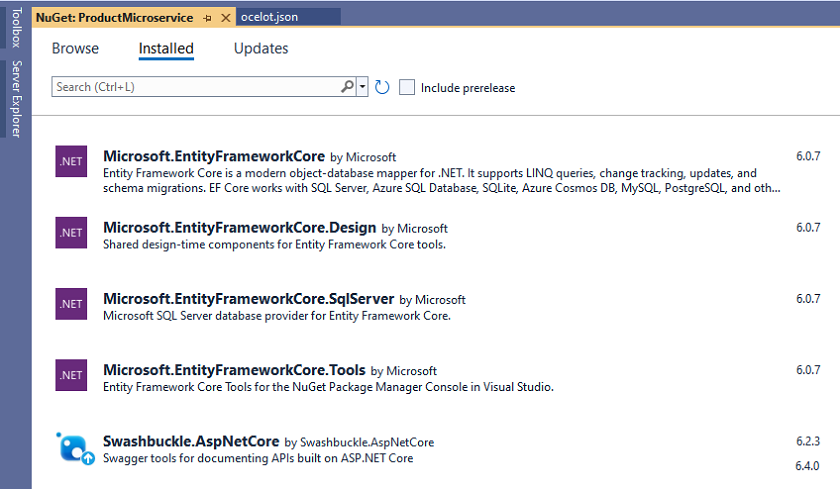This screenshot has width=840, height=489.
Task: Pin the NuGet ProductMicroservice tab
Action: [x=207, y=18]
